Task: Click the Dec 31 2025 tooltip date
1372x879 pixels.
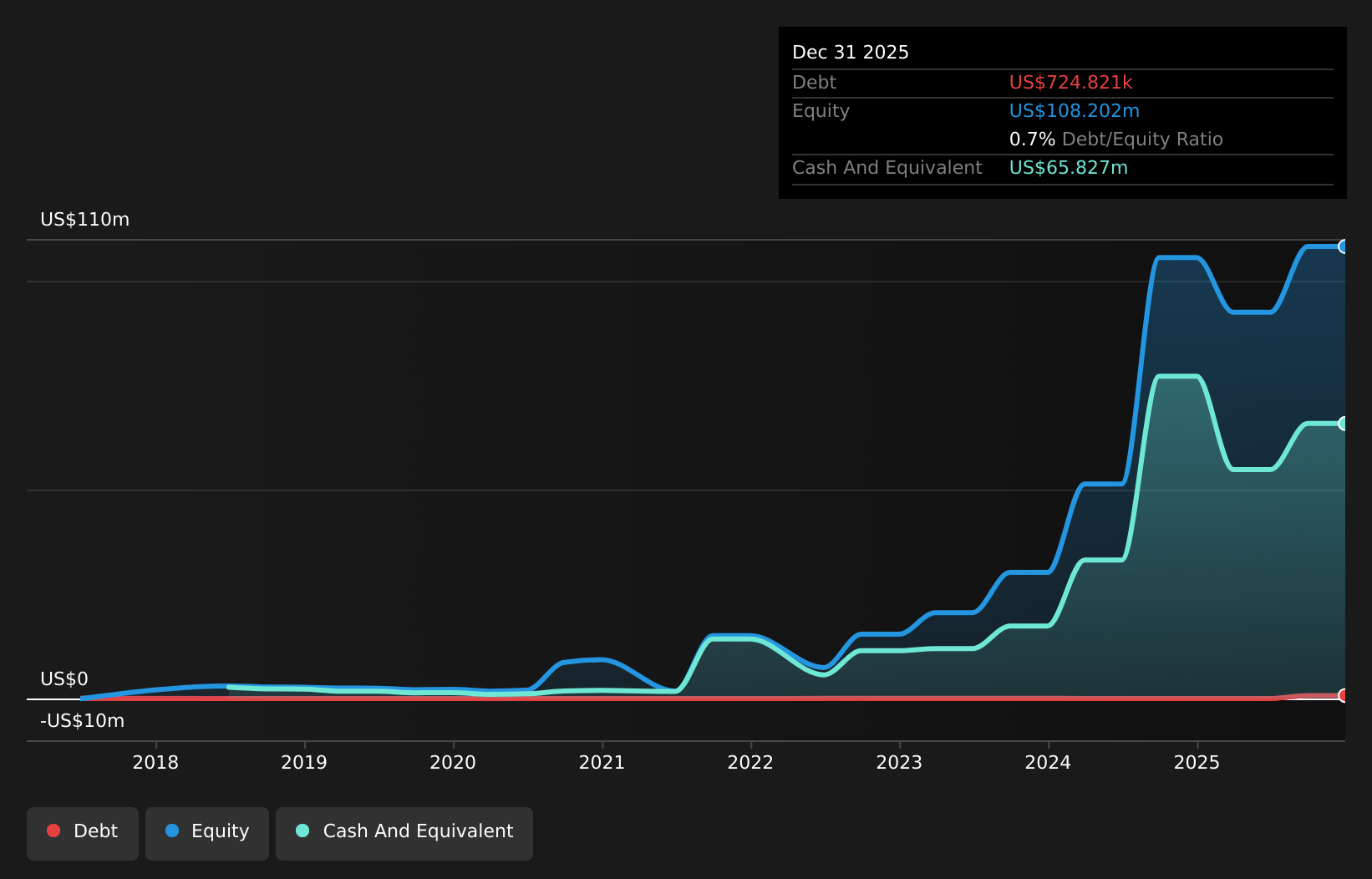Action: point(851,53)
